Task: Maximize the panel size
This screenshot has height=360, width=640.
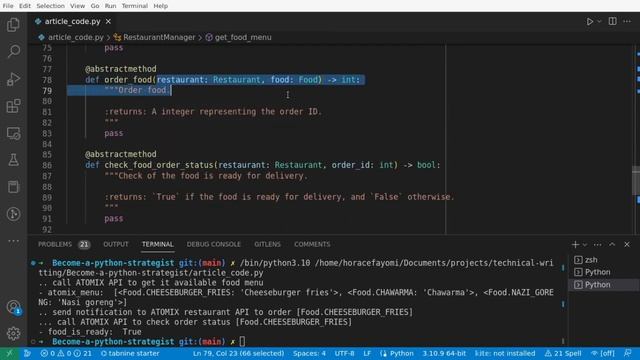Action: tap(612, 244)
